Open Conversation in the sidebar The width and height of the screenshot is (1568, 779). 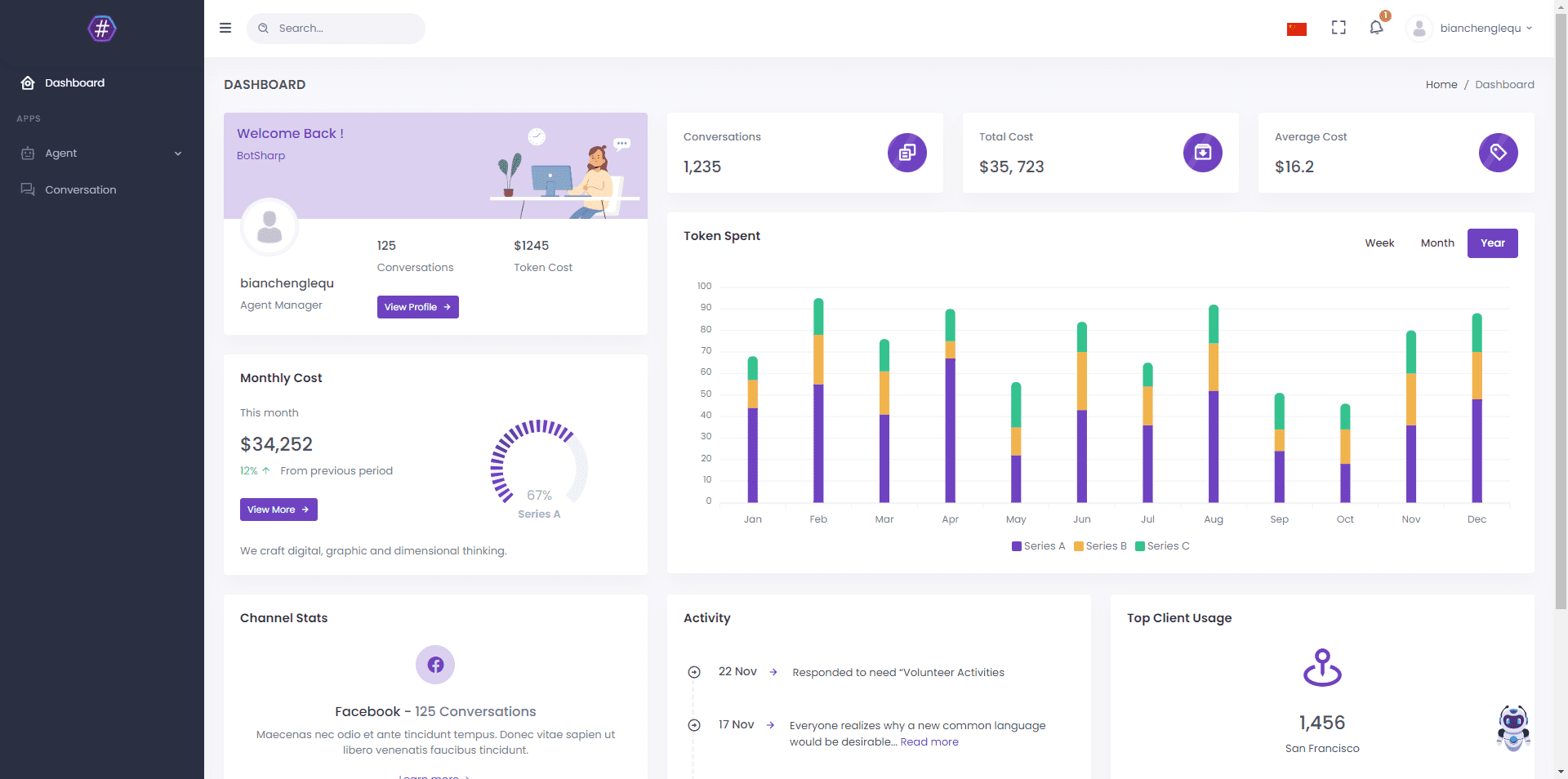pos(102,189)
